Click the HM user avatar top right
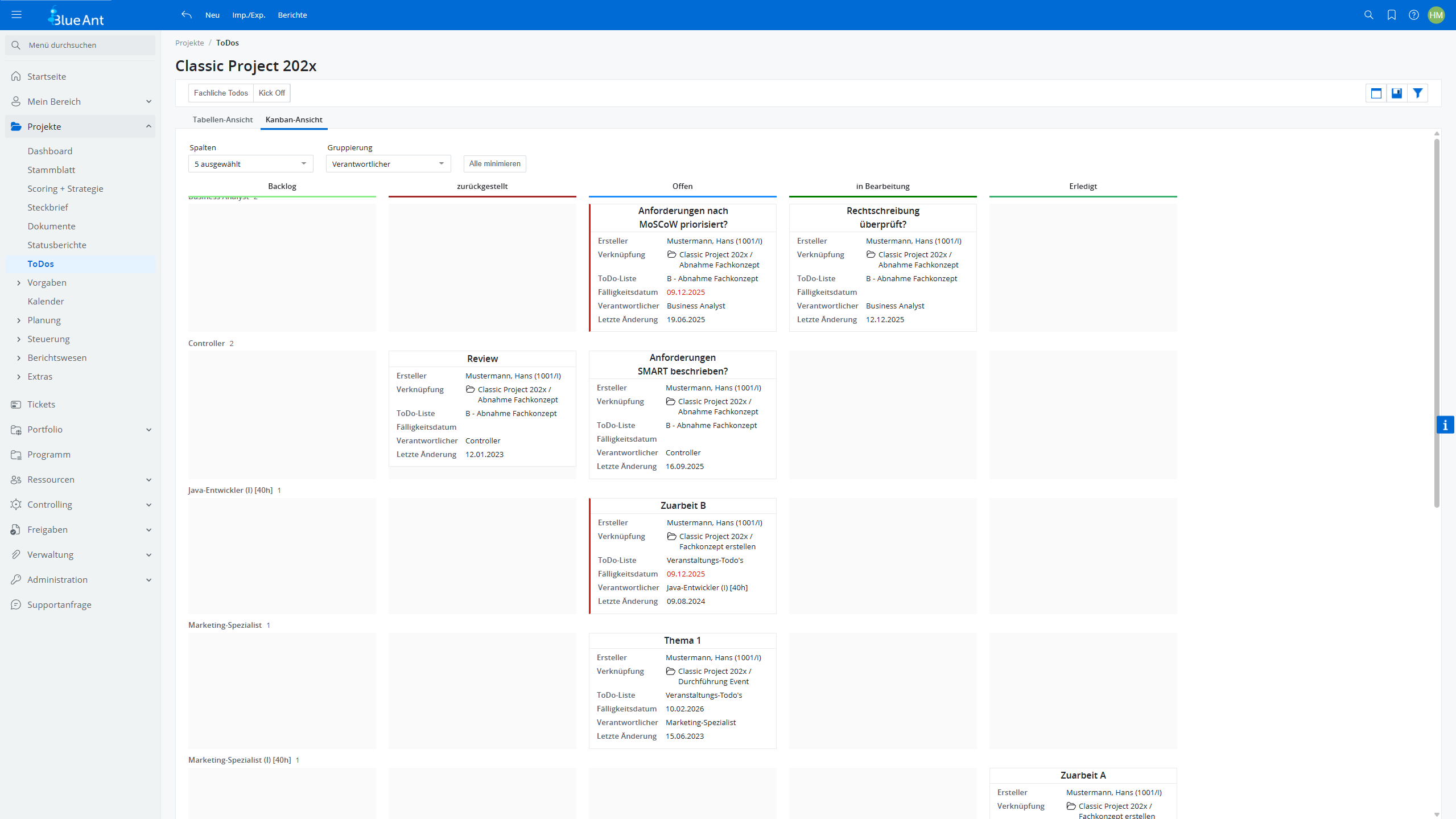 tap(1437, 15)
